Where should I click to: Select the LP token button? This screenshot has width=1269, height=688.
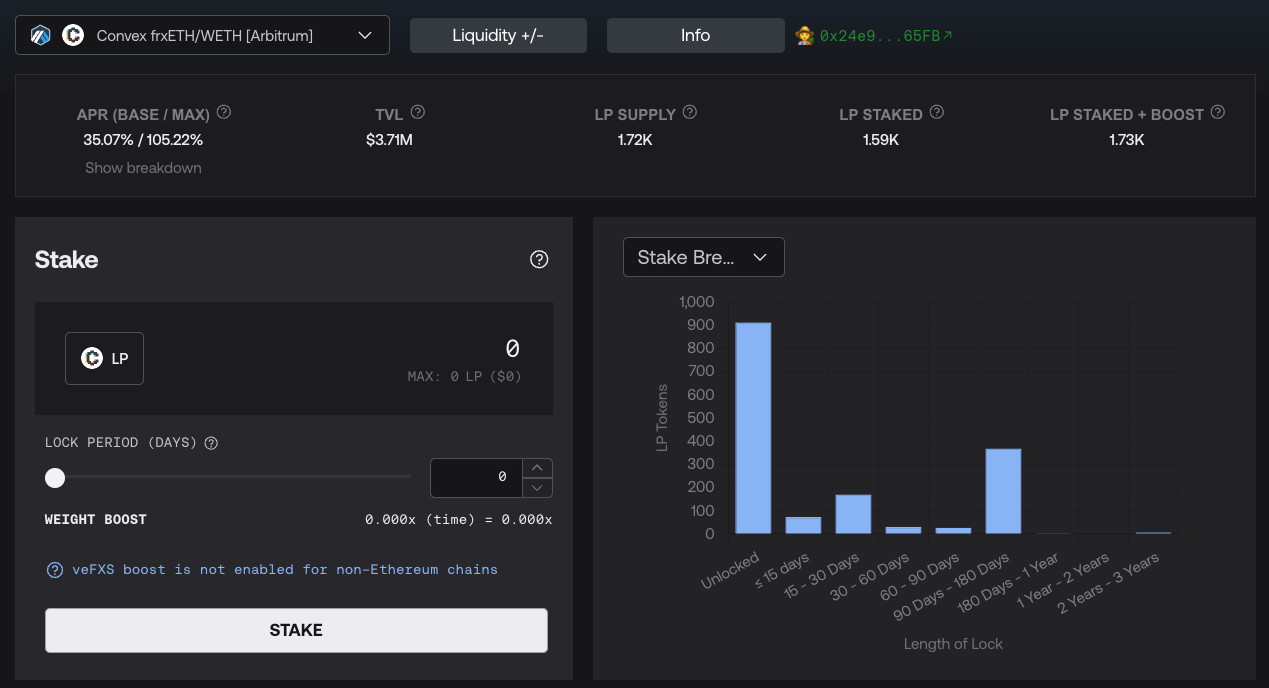point(104,358)
